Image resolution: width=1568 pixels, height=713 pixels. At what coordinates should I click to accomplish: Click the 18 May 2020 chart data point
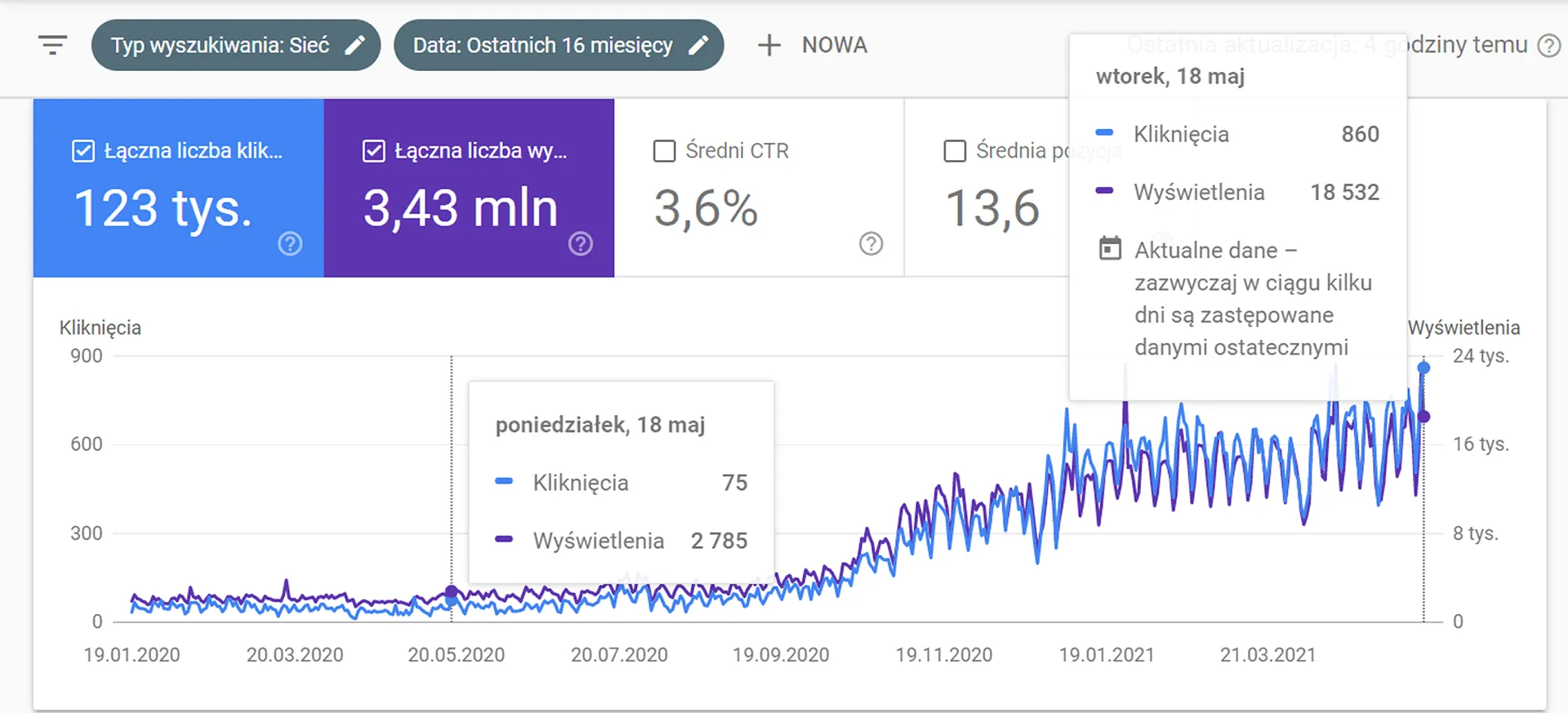[x=452, y=592]
